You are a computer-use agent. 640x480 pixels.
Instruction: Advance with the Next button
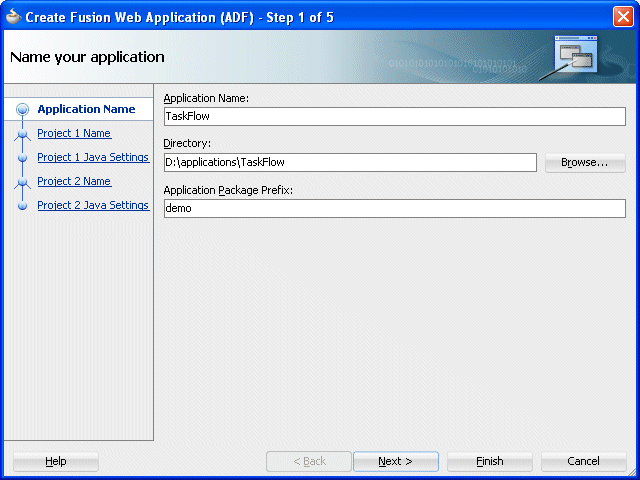click(396, 461)
